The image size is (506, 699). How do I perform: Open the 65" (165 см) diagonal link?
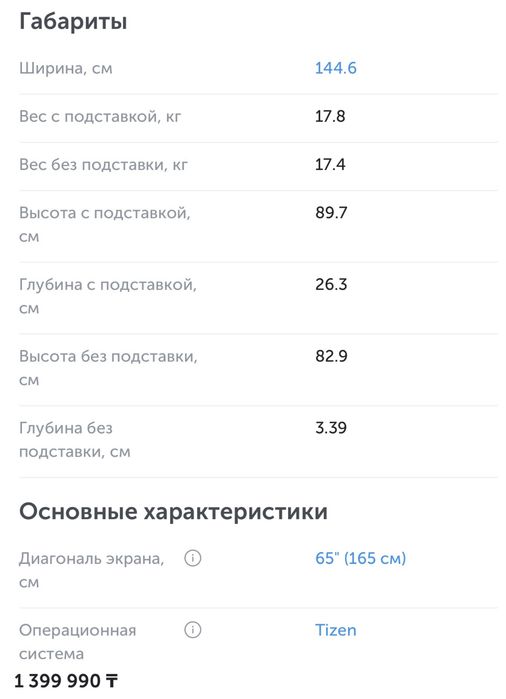click(360, 558)
